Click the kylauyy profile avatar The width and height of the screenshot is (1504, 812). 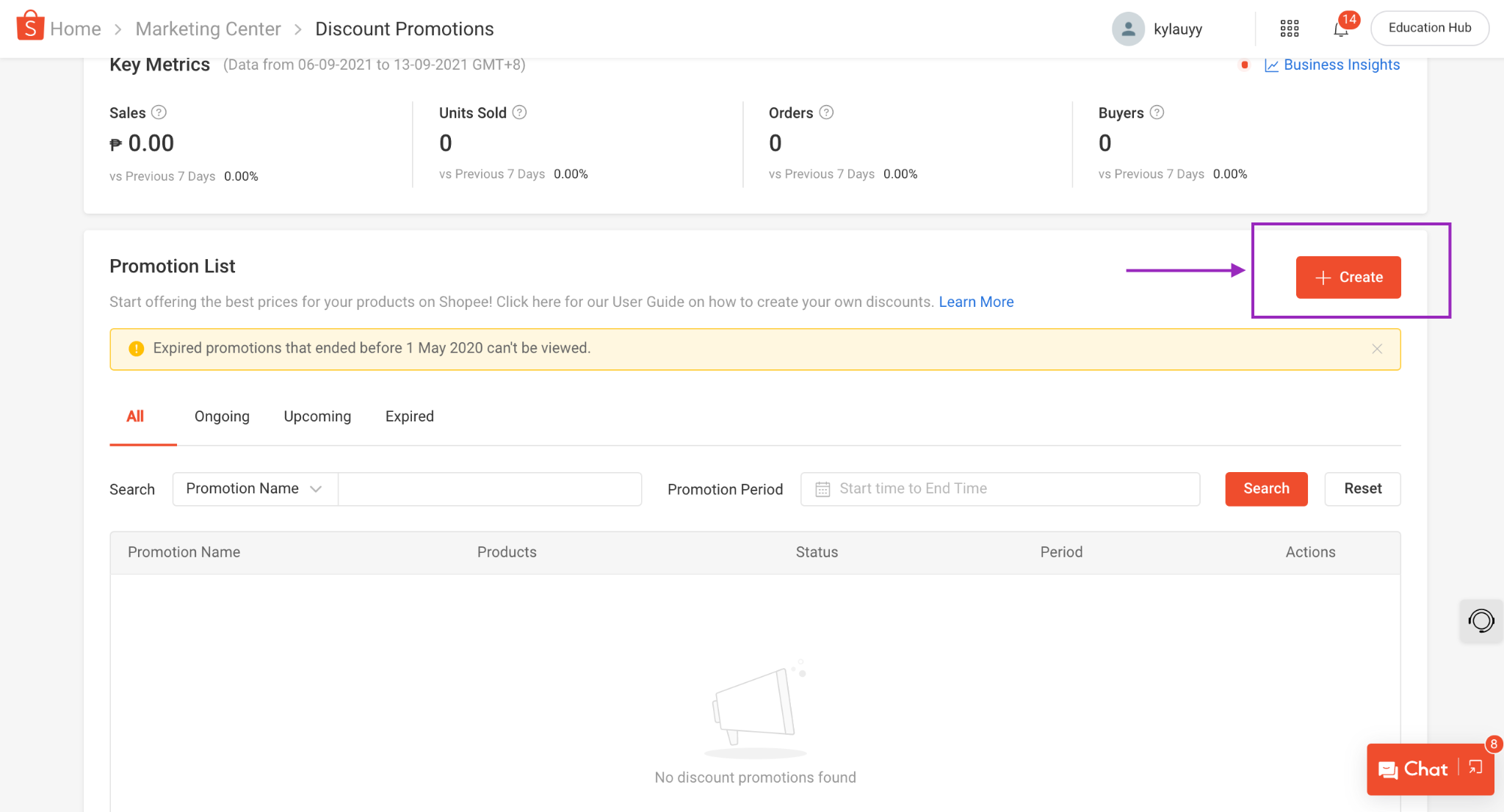click(1128, 29)
